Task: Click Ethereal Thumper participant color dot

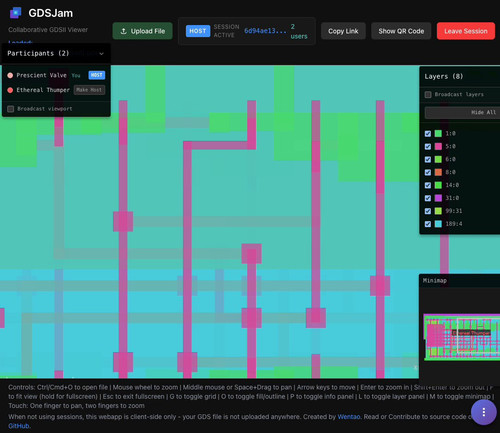Action: 10,90
